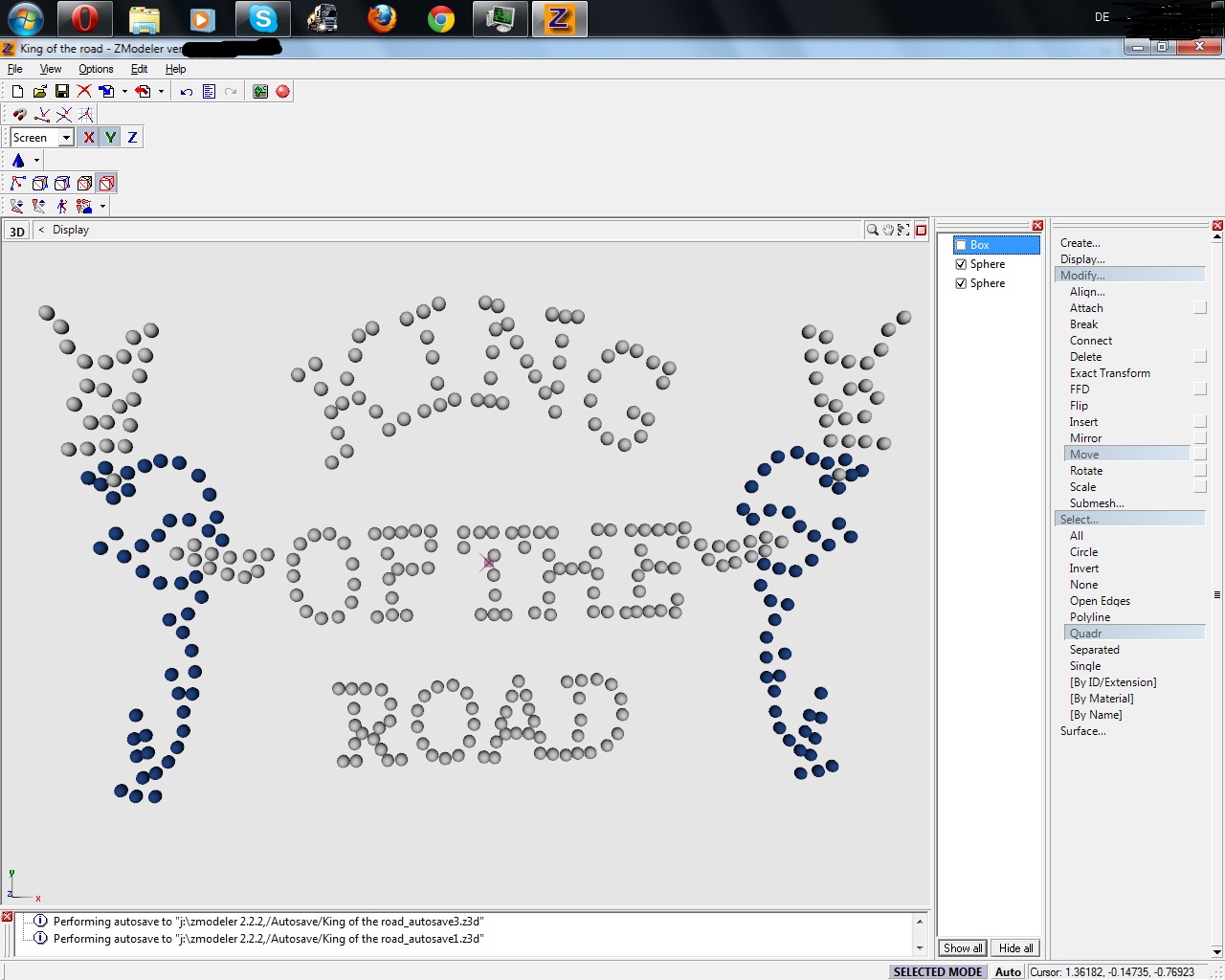This screenshot has width=1225, height=980.
Task: Expand the blue cone pivot dropdown arrow
Action: click(x=36, y=161)
